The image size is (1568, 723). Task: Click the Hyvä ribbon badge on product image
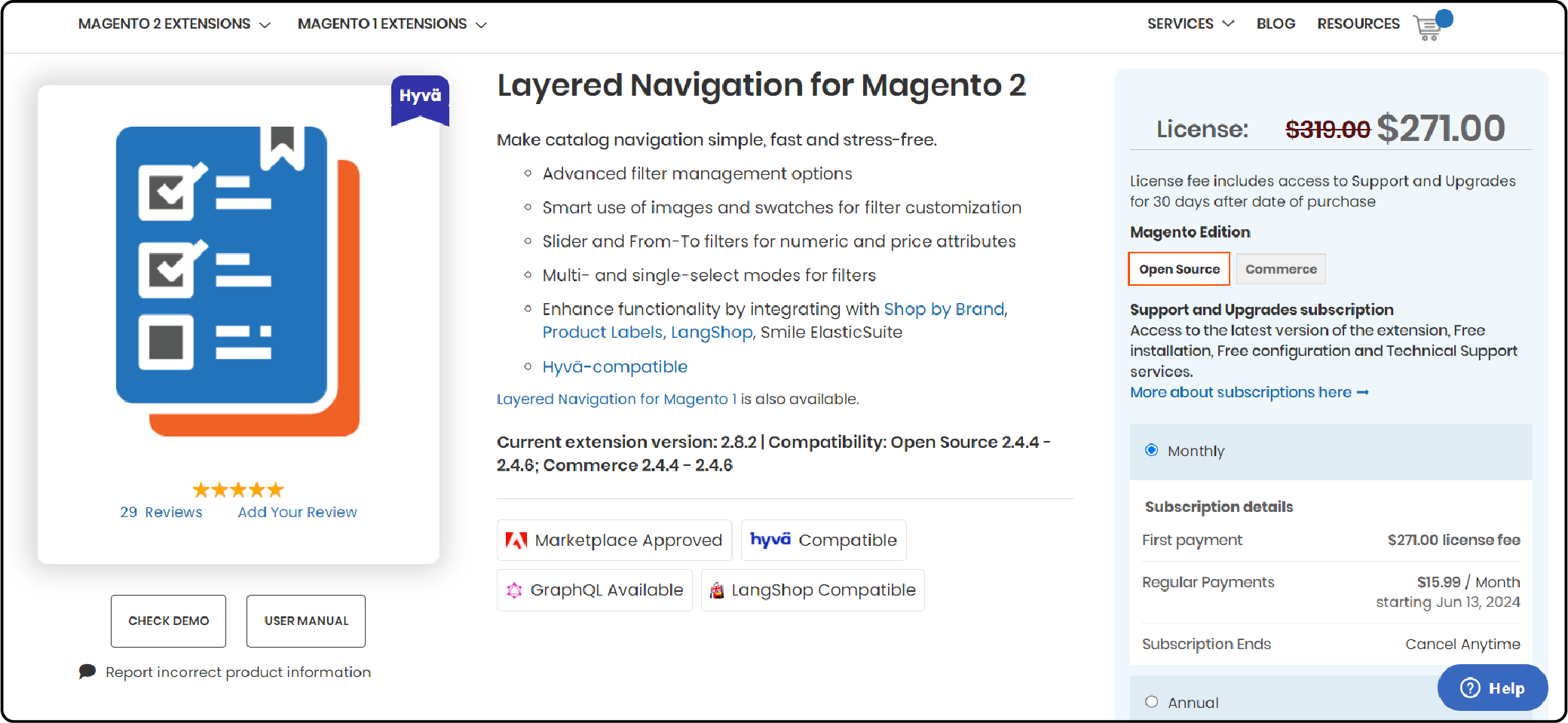(x=420, y=100)
